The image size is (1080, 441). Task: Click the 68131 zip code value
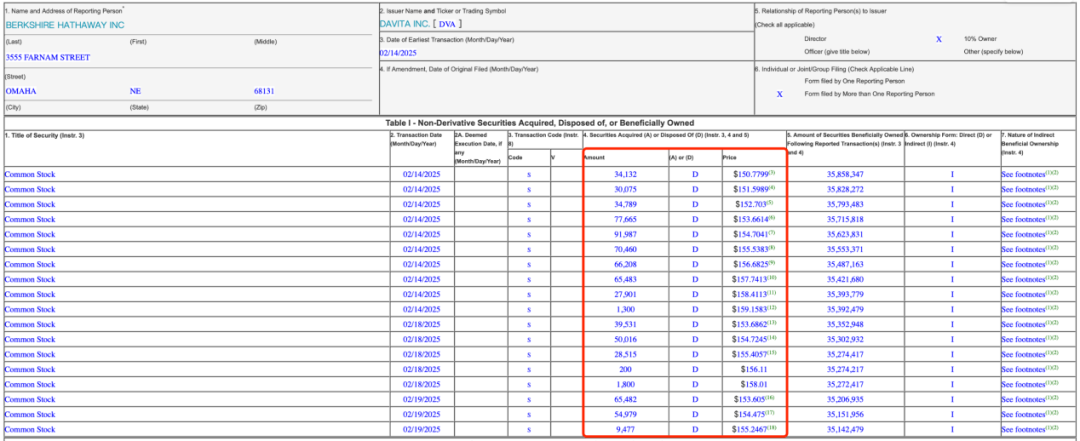[x=264, y=91]
